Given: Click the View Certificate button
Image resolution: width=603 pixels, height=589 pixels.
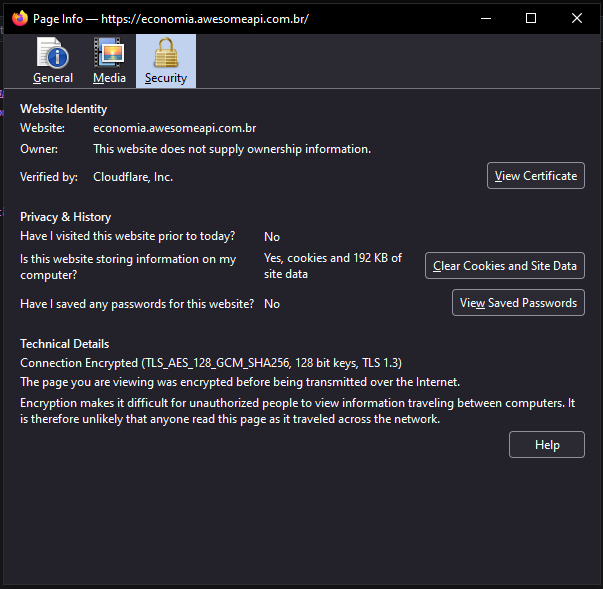Looking at the screenshot, I should [536, 176].
